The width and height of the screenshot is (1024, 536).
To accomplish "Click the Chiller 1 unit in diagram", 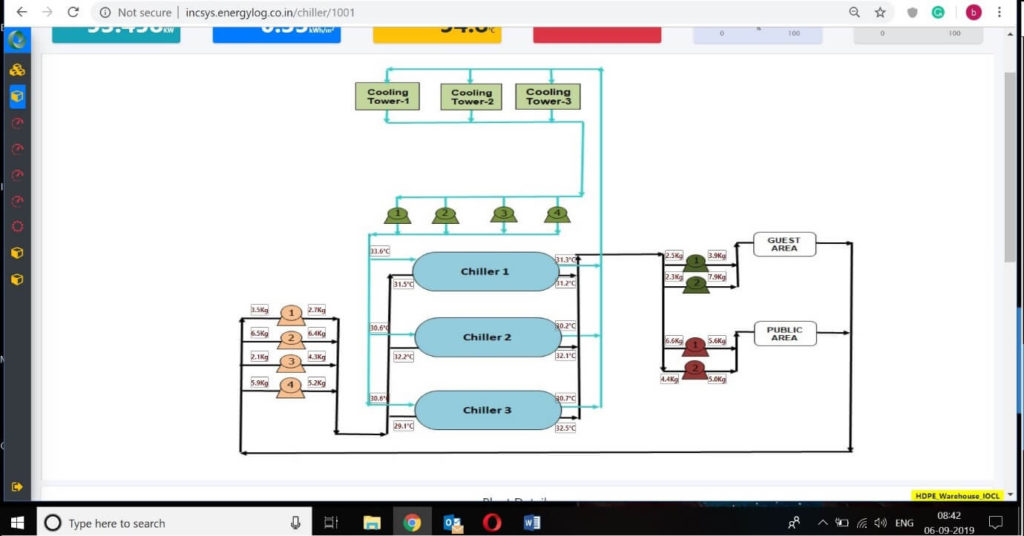I will tap(486, 272).
